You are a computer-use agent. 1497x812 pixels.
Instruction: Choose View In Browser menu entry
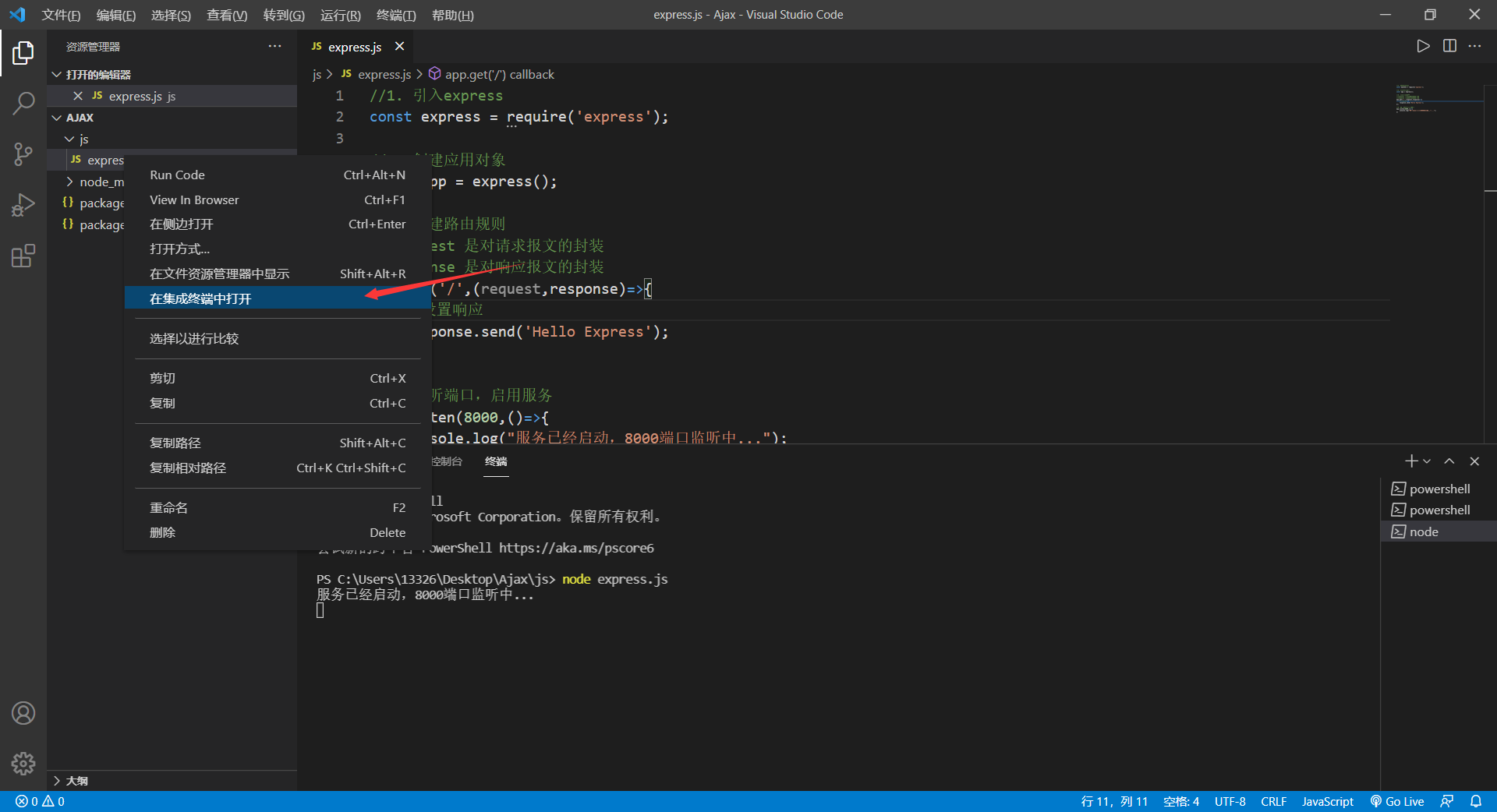coord(278,199)
